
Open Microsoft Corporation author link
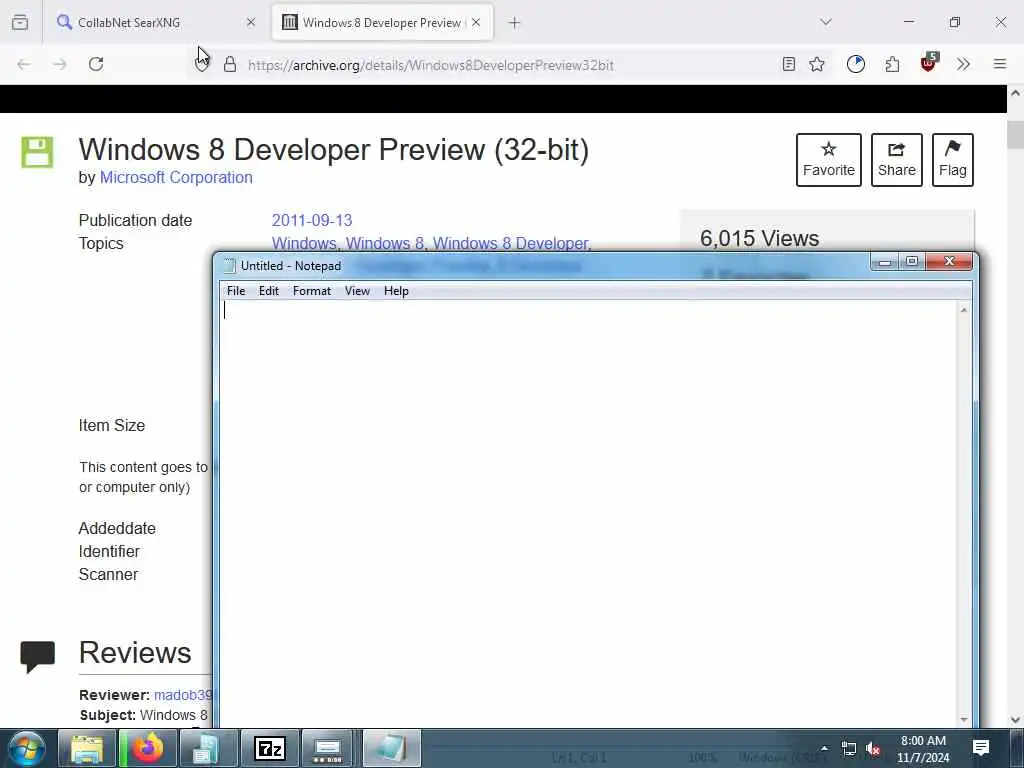[176, 178]
